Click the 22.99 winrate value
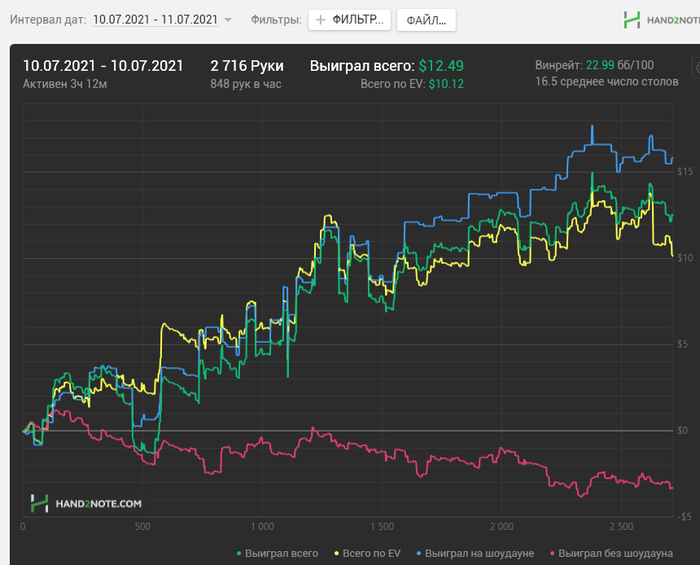Viewport: 700px width, 565px height. pos(600,65)
